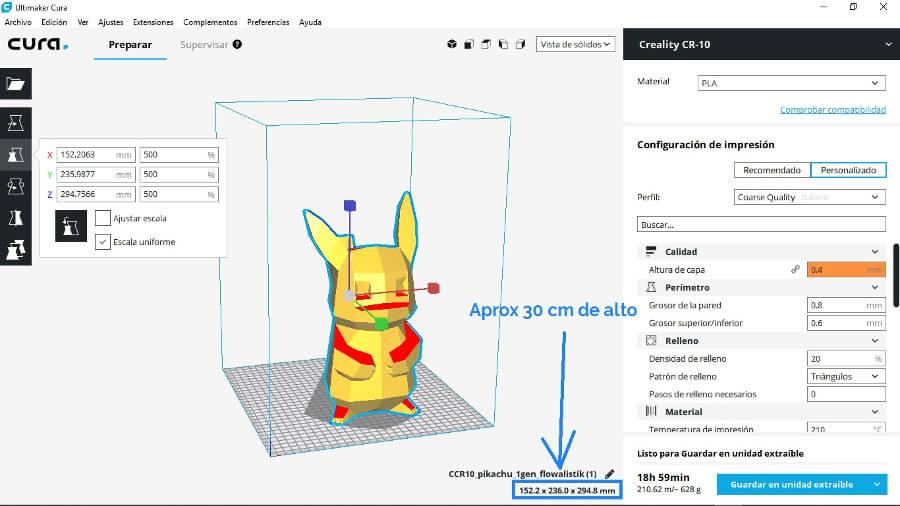900x506 pixels.
Task: Switch to top camera view icon
Action: point(486,44)
